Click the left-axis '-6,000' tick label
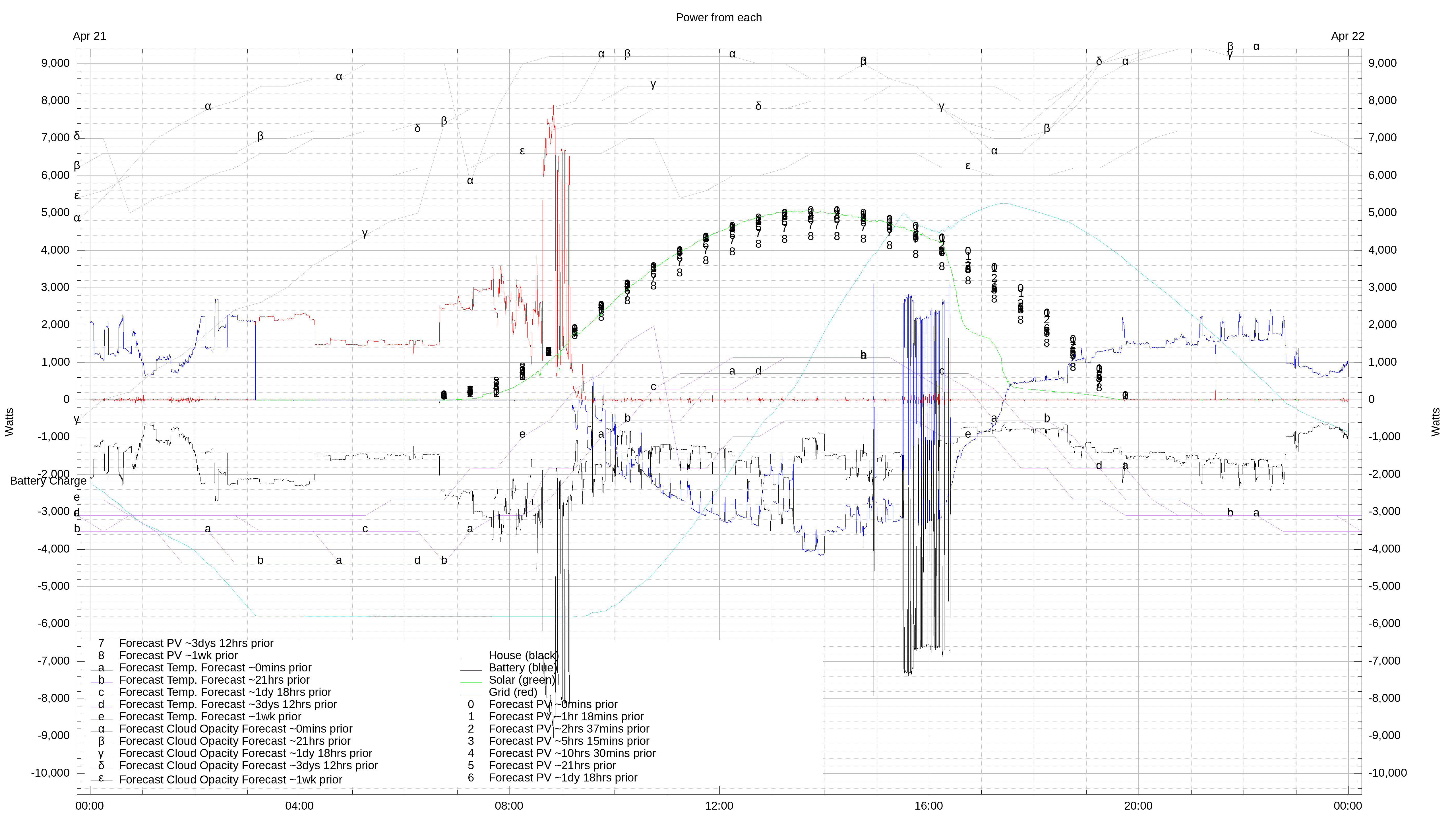The image size is (1456, 819). pyautogui.click(x=54, y=624)
